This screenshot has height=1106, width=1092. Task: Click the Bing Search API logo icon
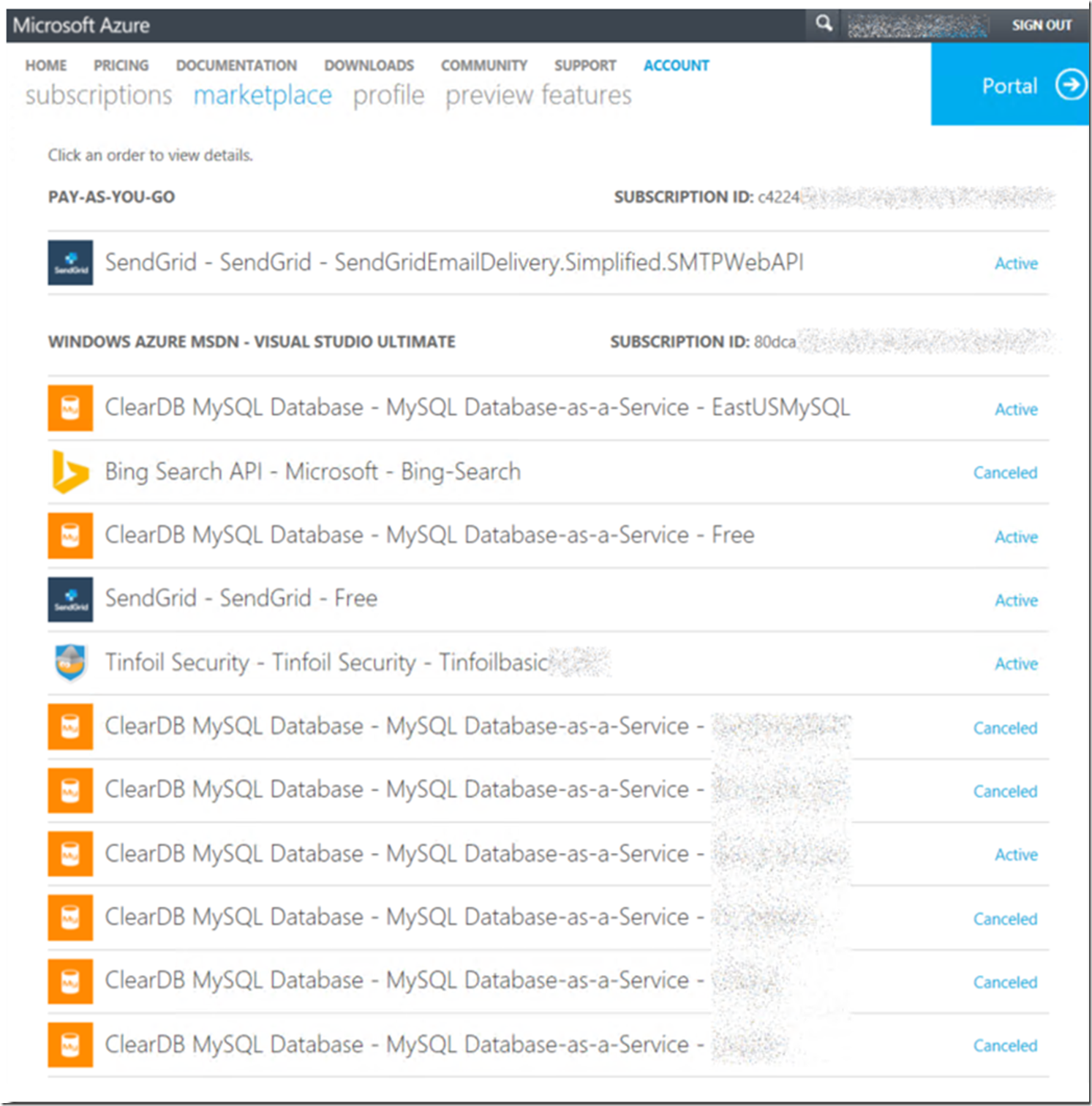[70, 472]
